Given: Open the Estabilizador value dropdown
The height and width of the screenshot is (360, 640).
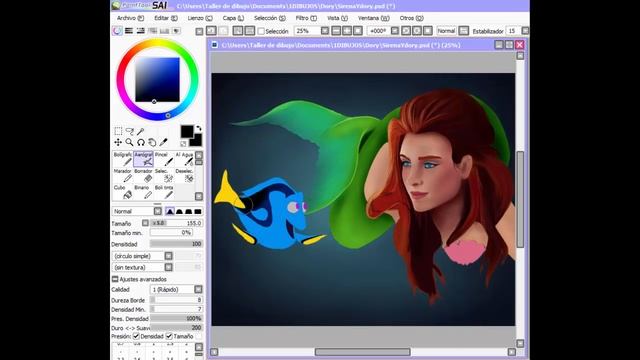Looking at the screenshot, I should [x=525, y=31].
